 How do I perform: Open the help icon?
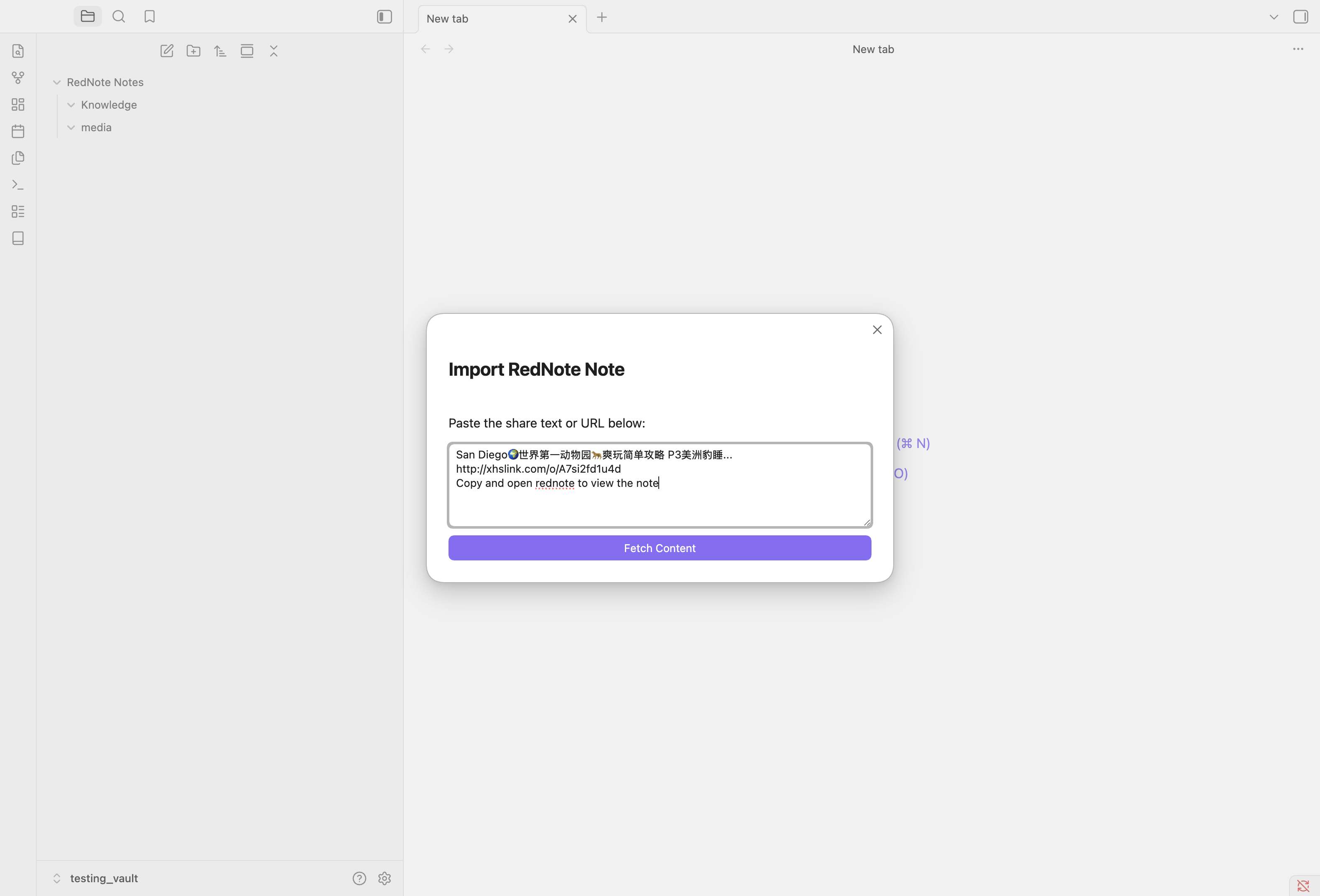click(359, 878)
